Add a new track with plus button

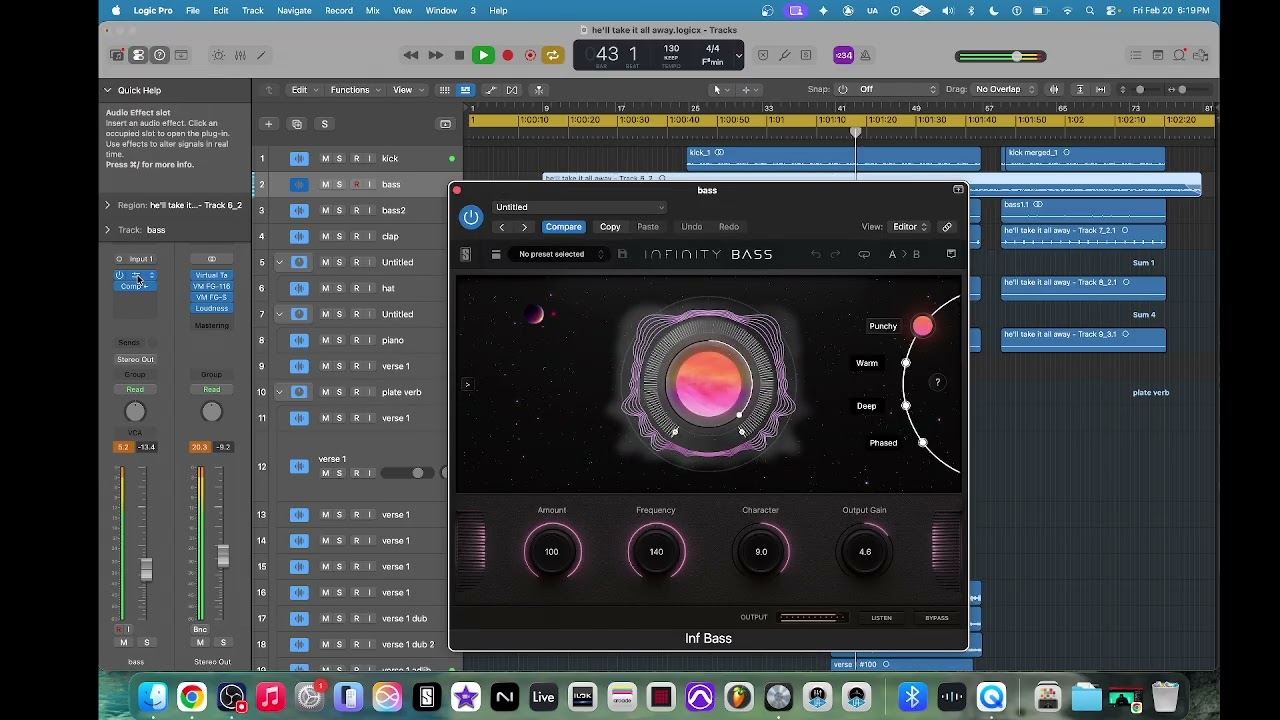coord(268,124)
